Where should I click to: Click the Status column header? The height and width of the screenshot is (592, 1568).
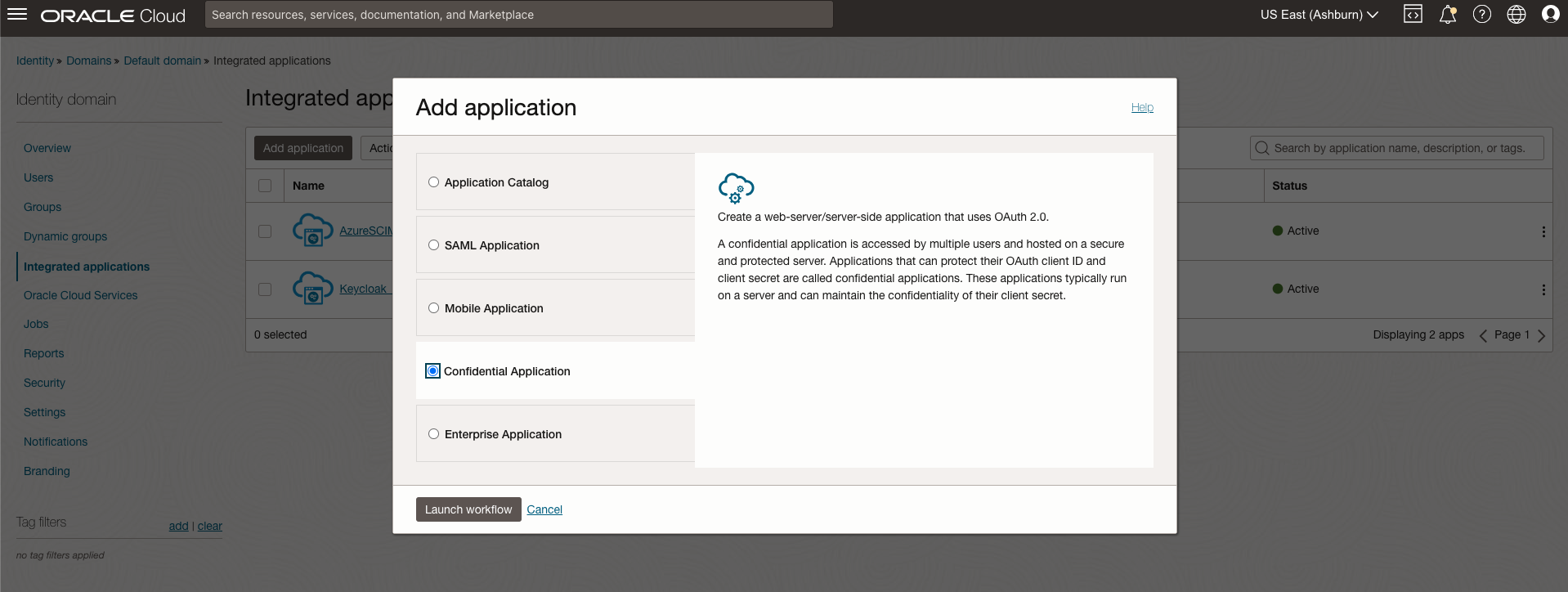click(1289, 186)
